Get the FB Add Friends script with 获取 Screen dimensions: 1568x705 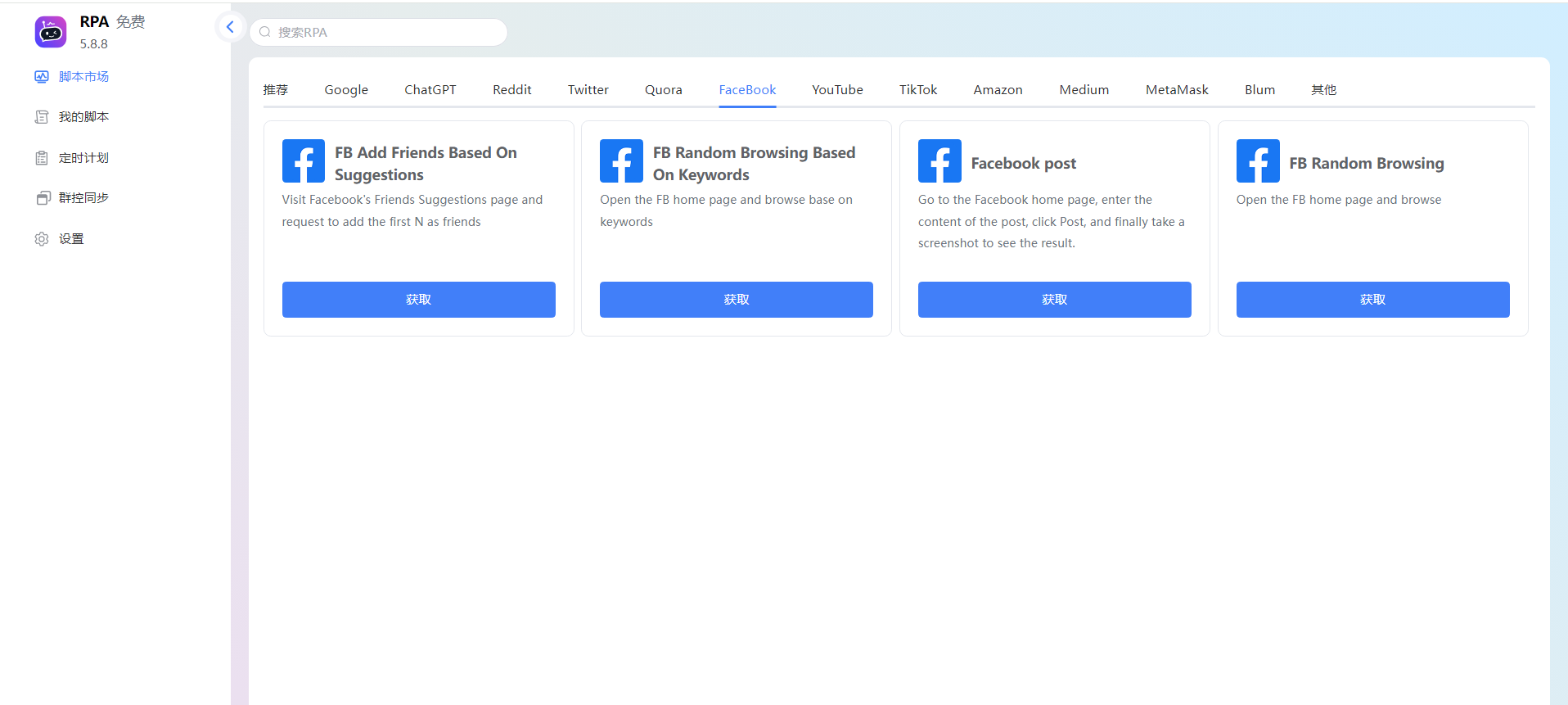(x=419, y=300)
